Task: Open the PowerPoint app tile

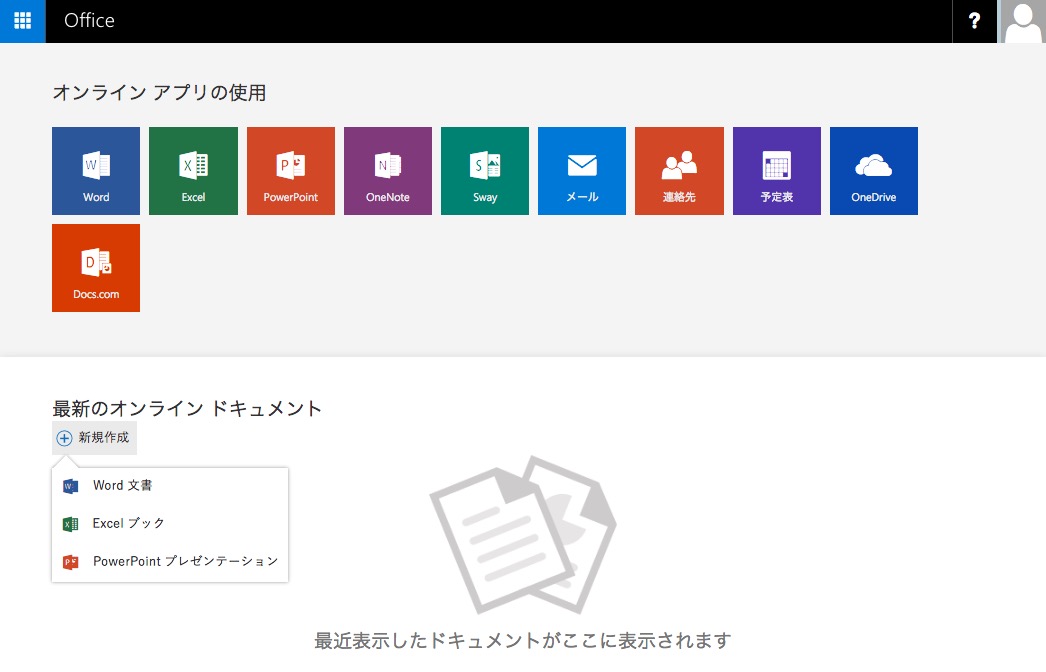Action: click(291, 171)
